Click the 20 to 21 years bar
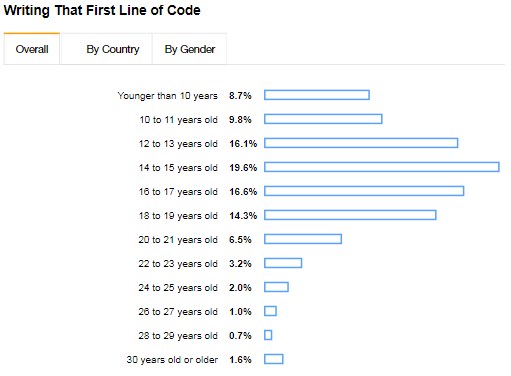 click(303, 239)
